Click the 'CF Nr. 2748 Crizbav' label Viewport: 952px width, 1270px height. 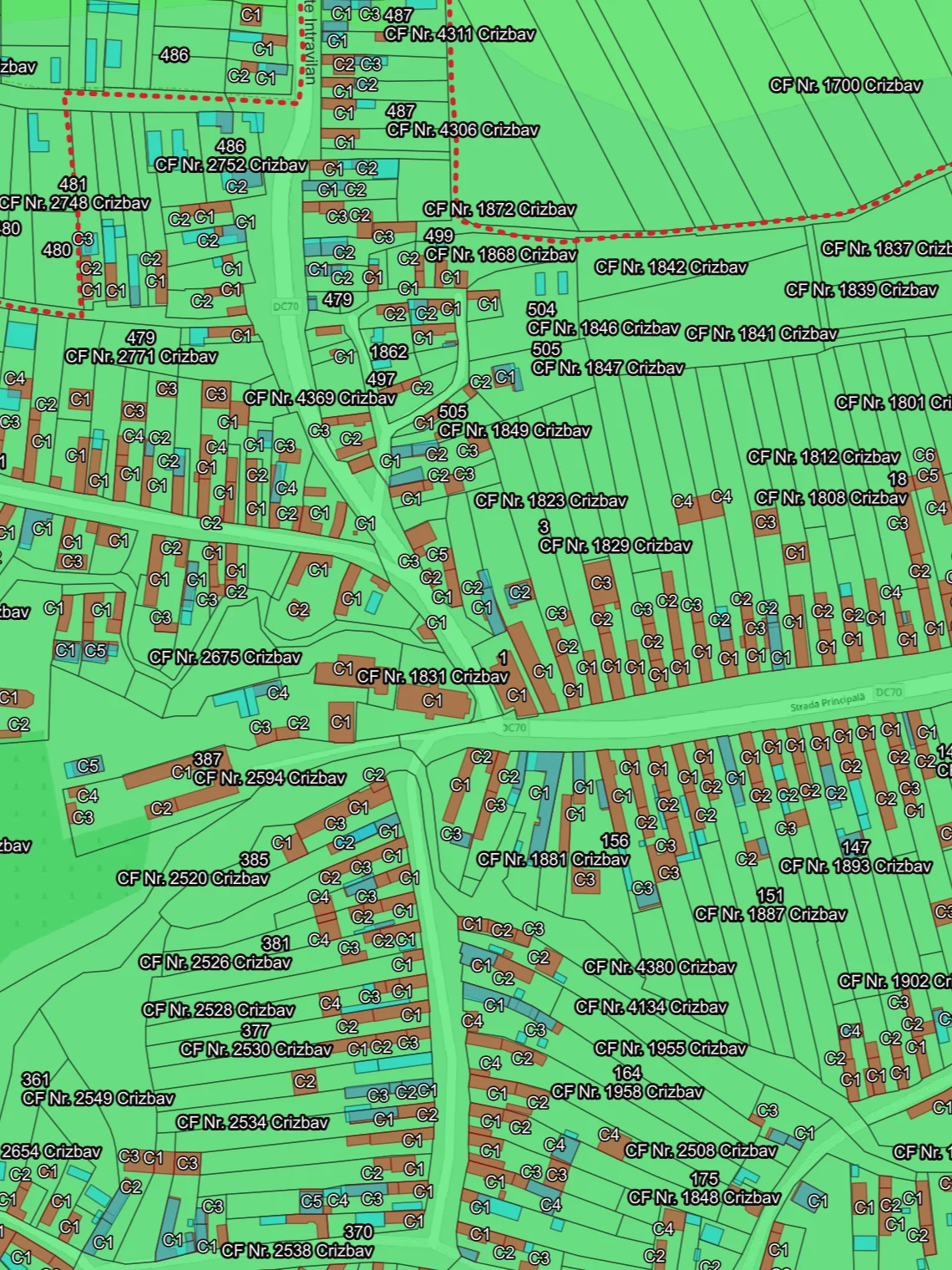tap(74, 203)
